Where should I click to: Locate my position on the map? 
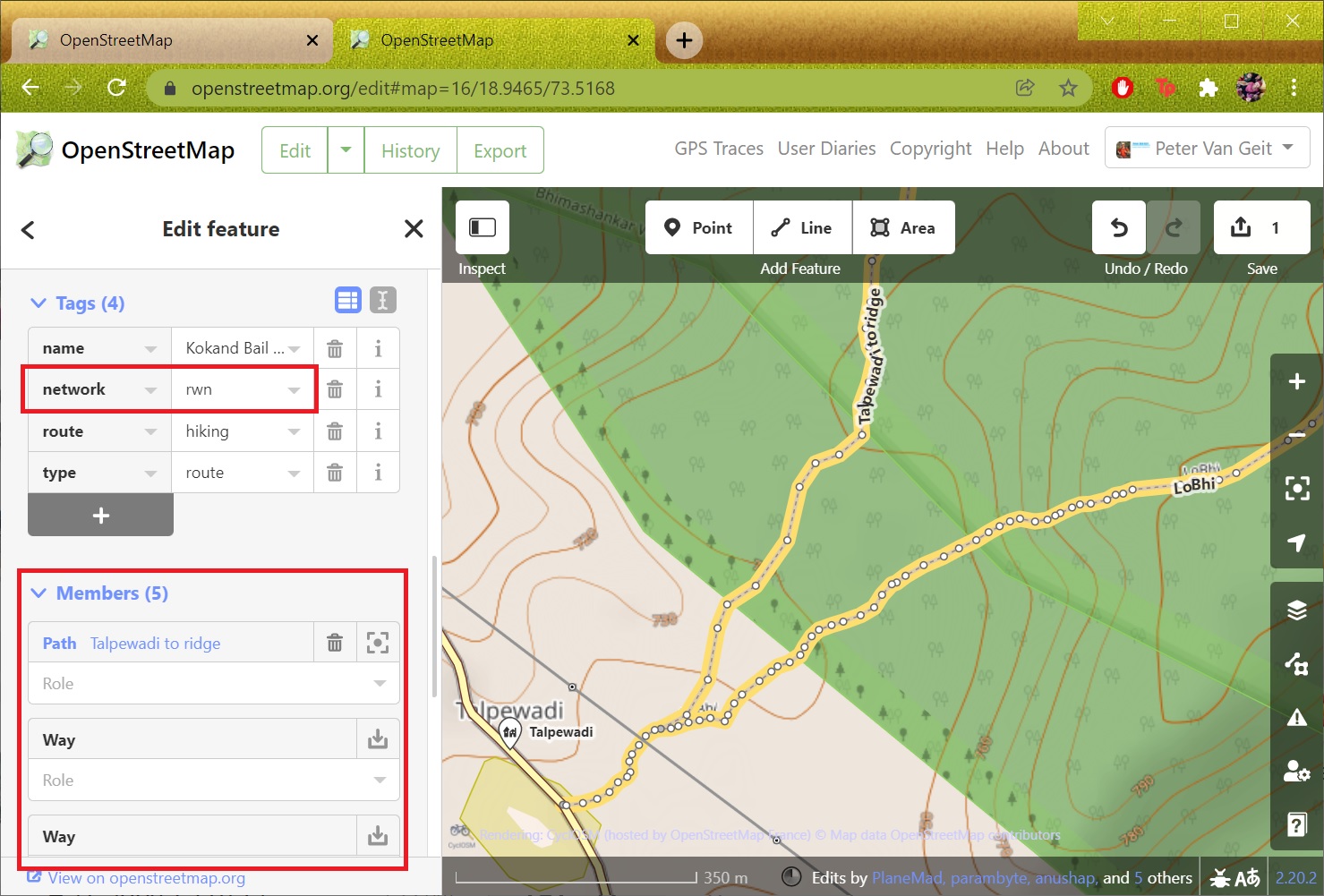tap(1297, 542)
